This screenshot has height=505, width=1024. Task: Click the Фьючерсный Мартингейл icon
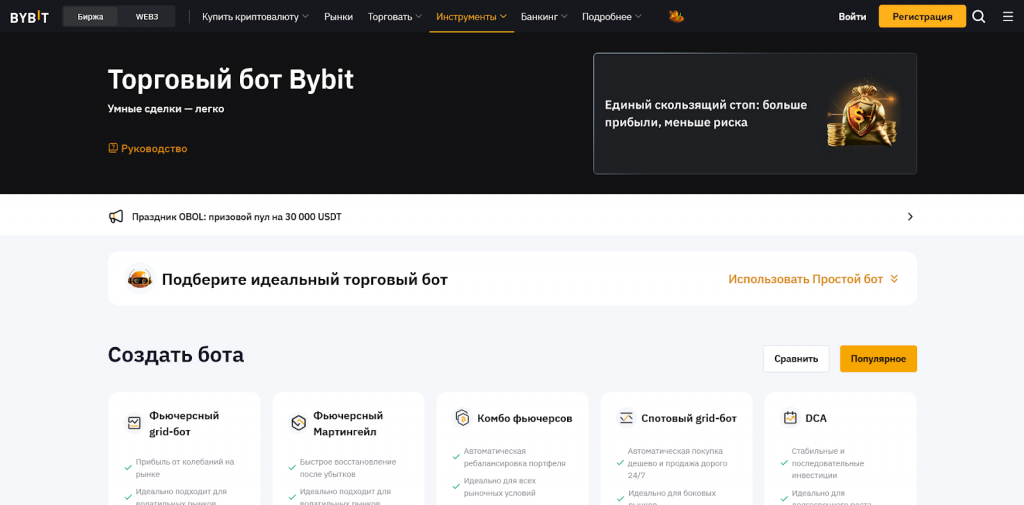coord(298,423)
